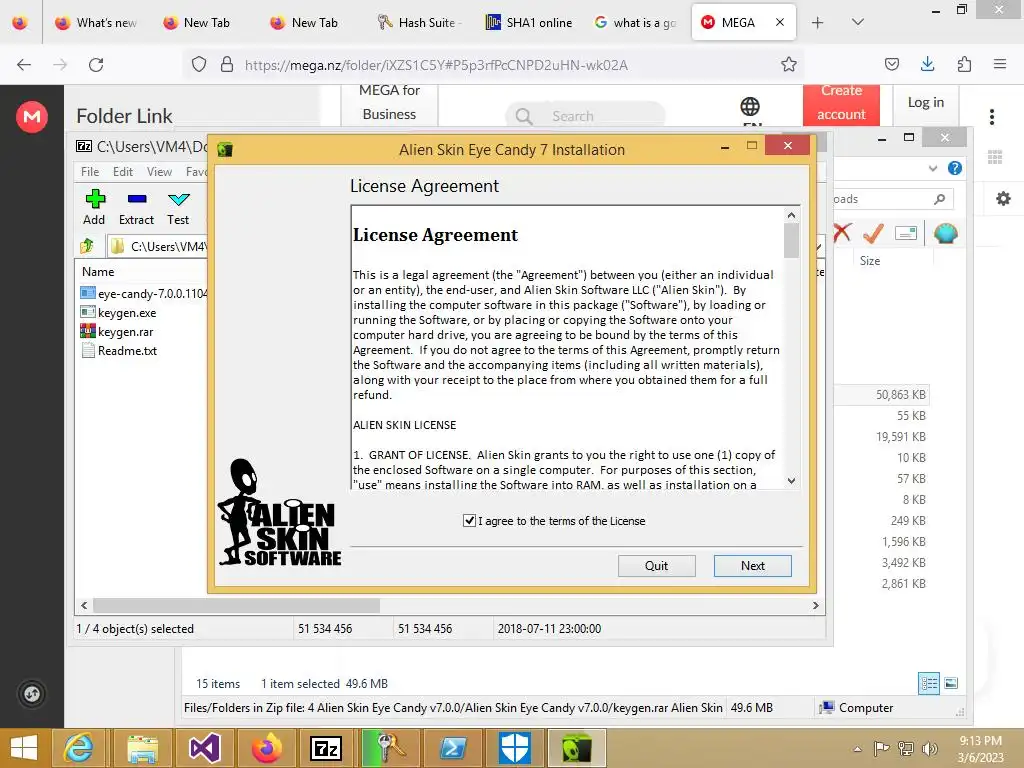This screenshot has width=1024, height=768.
Task: Expand the ribbon chevron beside help icon
Action: click(x=933, y=168)
